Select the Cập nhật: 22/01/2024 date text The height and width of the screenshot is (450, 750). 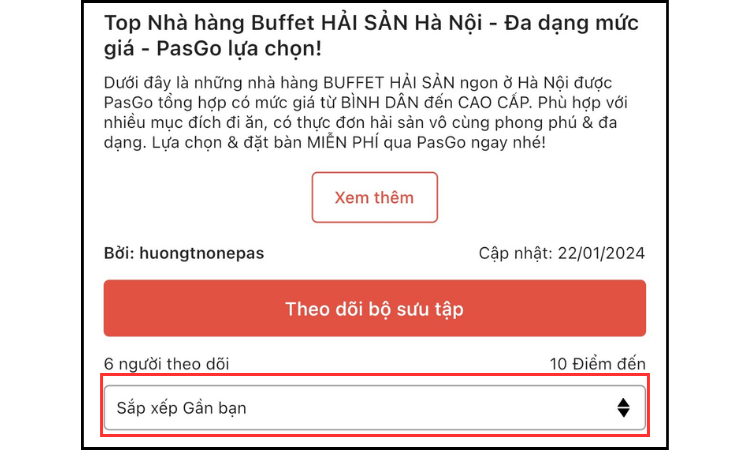[x=562, y=253]
